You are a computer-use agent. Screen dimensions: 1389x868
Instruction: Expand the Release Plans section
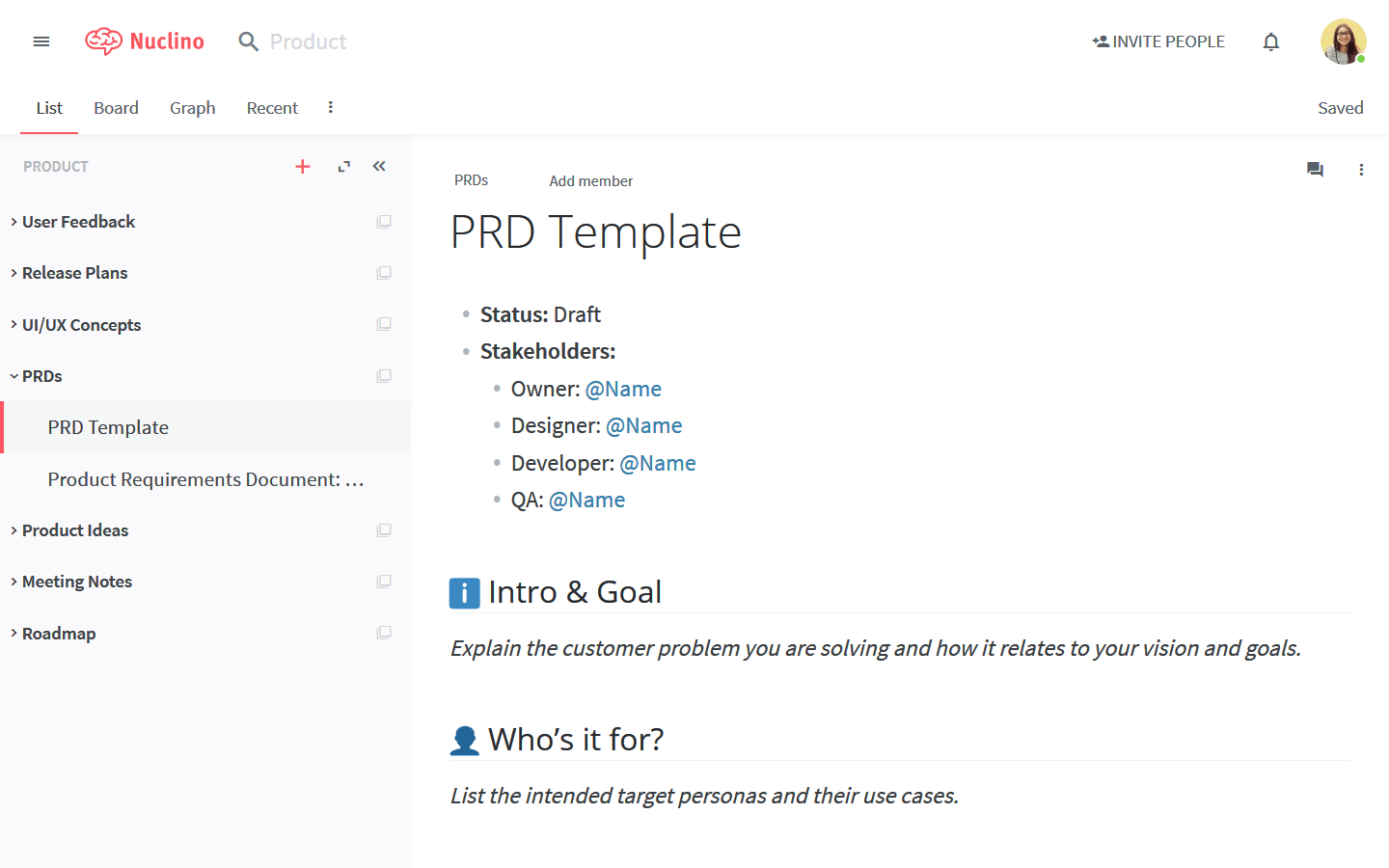pos(12,272)
